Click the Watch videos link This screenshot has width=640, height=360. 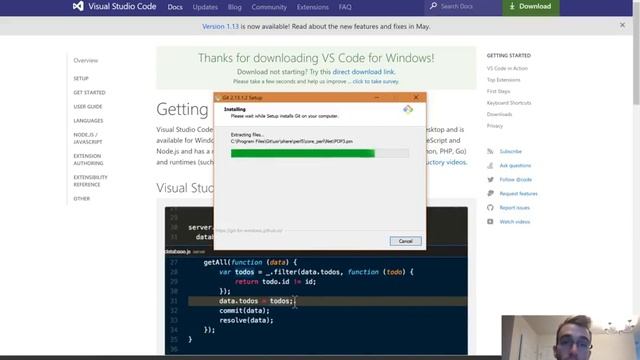pos(515,222)
